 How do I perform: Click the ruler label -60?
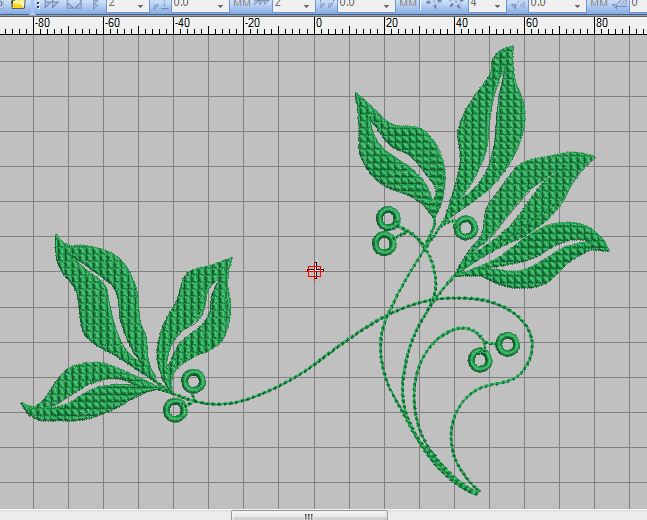[x=112, y=23]
